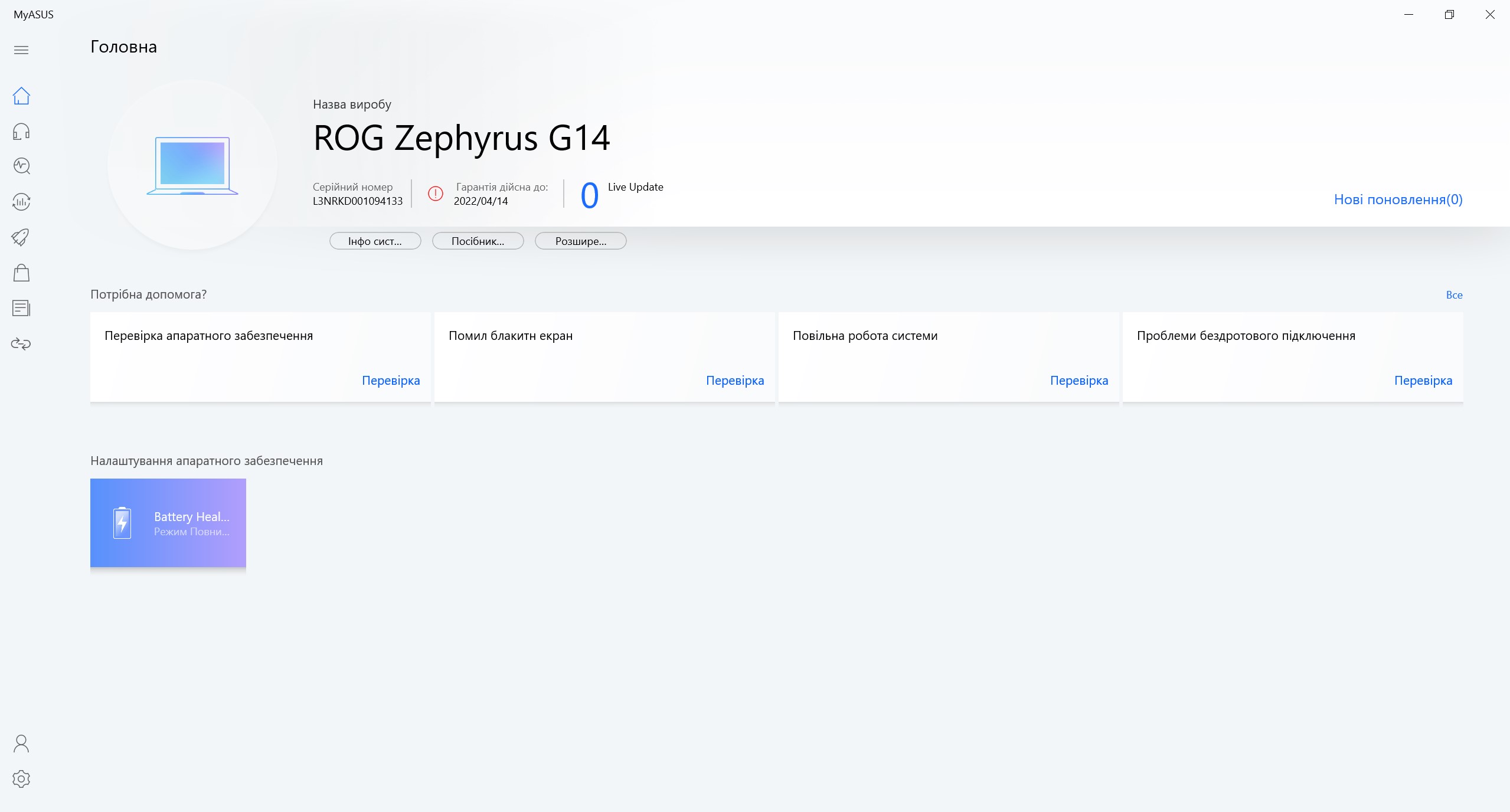This screenshot has width=1510, height=812.
Task: Restore down the MyASUS window
Action: tap(1449, 15)
